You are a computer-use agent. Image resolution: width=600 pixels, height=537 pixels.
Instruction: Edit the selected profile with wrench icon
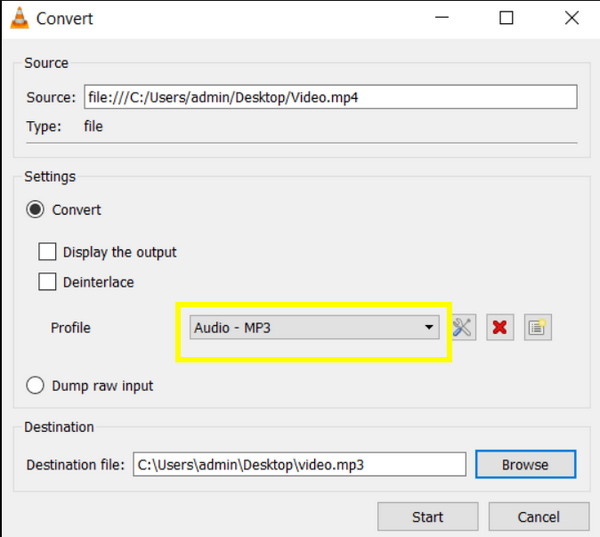pyautogui.click(x=463, y=327)
